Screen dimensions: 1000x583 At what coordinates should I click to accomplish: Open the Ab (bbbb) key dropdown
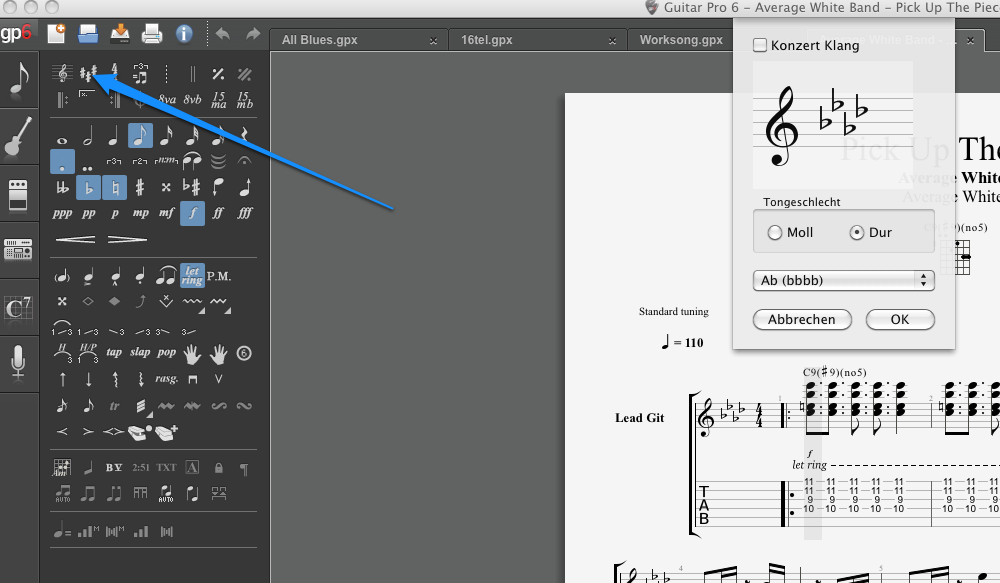click(844, 281)
